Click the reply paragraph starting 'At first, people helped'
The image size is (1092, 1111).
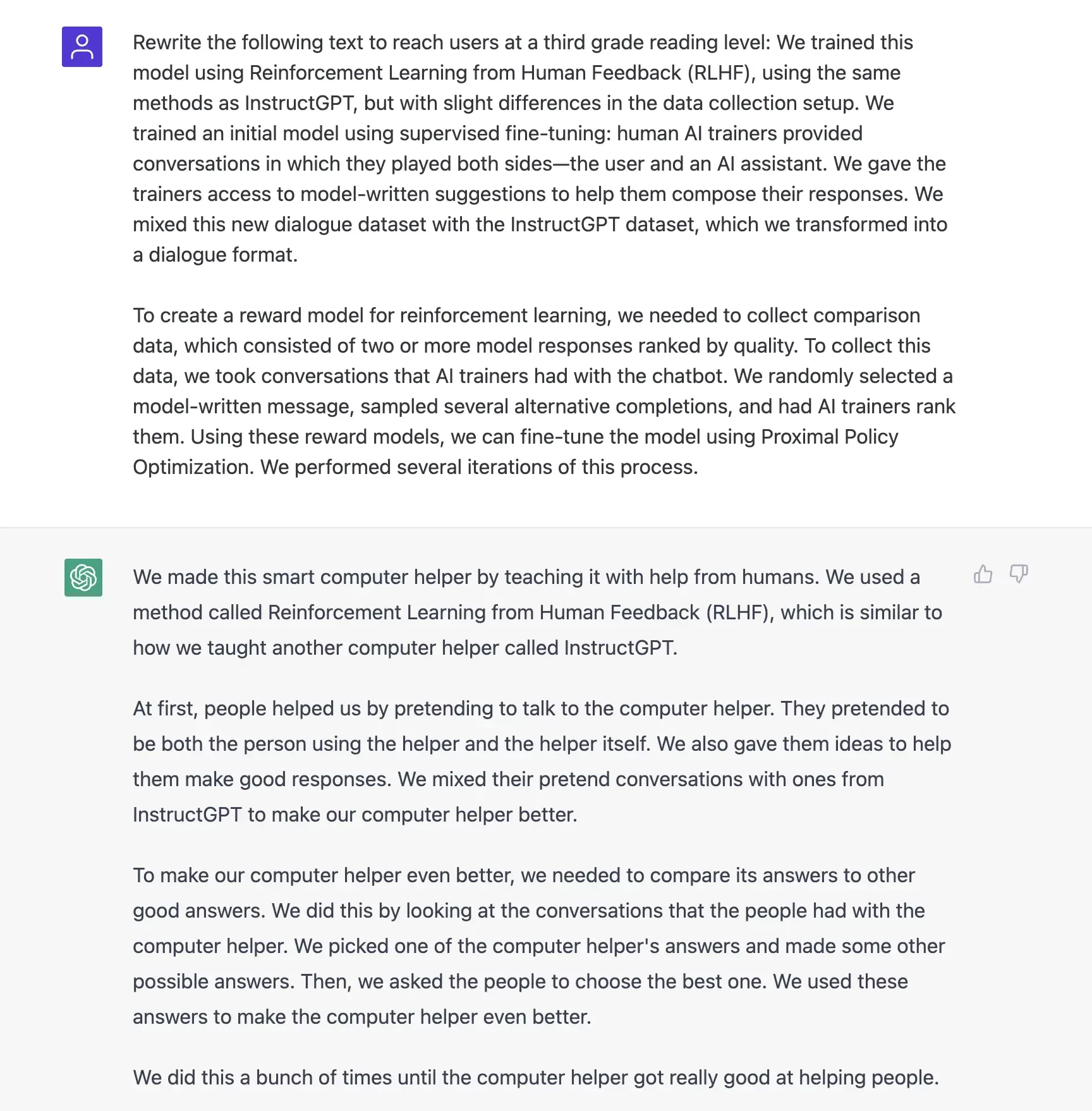pos(542,762)
